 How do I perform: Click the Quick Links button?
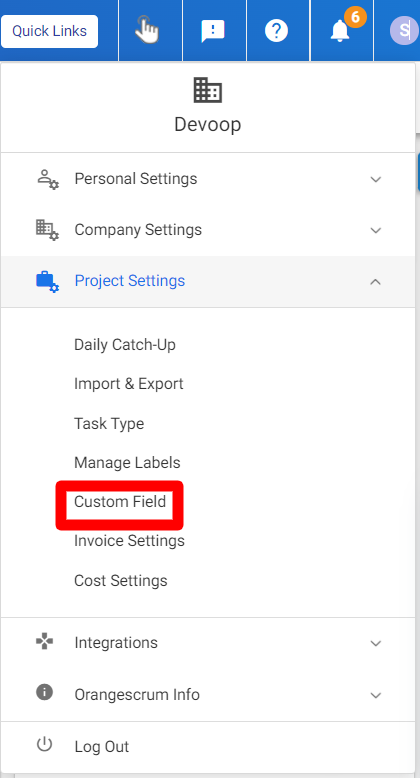[50, 31]
